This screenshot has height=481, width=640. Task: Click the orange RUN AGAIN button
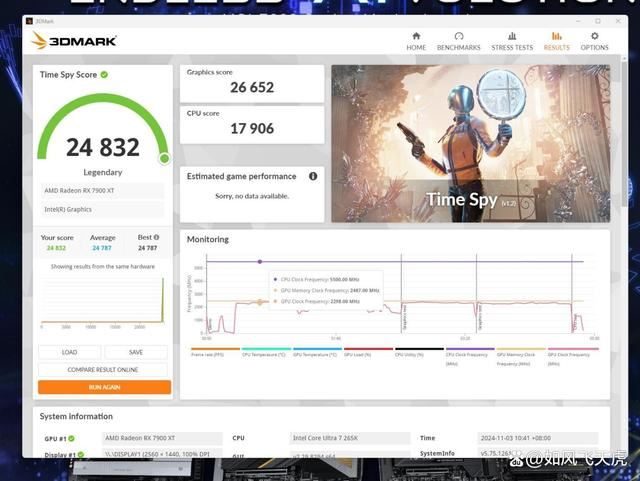click(x=104, y=387)
